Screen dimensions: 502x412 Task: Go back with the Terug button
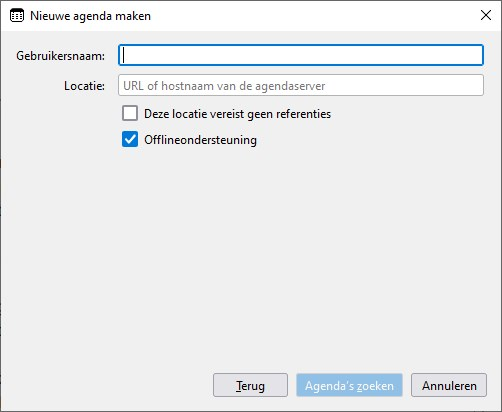coord(250,385)
